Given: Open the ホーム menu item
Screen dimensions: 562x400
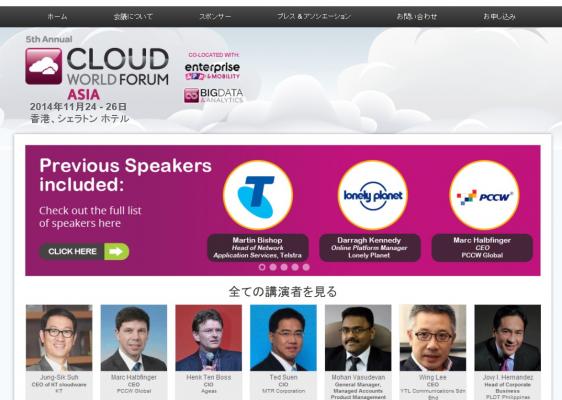Looking at the screenshot, I should [x=57, y=16].
